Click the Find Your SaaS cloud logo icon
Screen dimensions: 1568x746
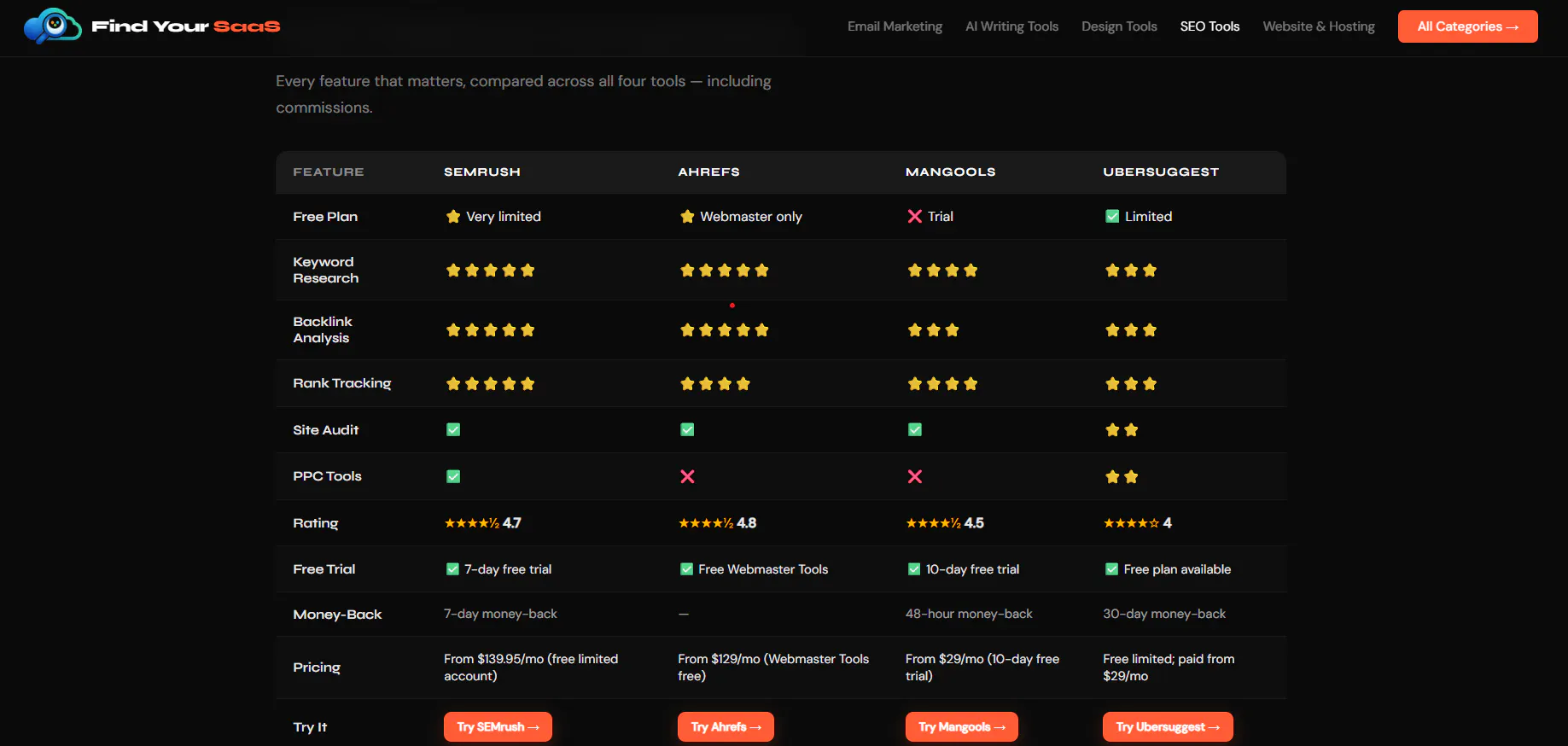(x=52, y=26)
